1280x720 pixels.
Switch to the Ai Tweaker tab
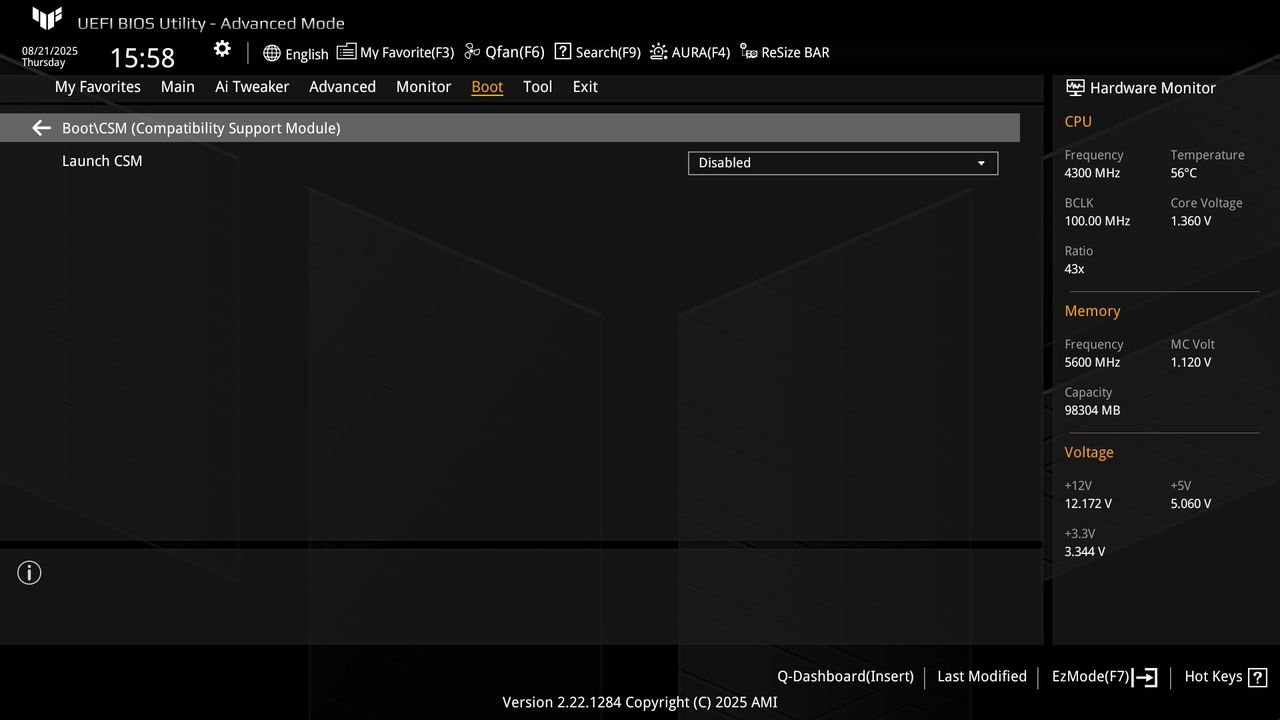[252, 87]
